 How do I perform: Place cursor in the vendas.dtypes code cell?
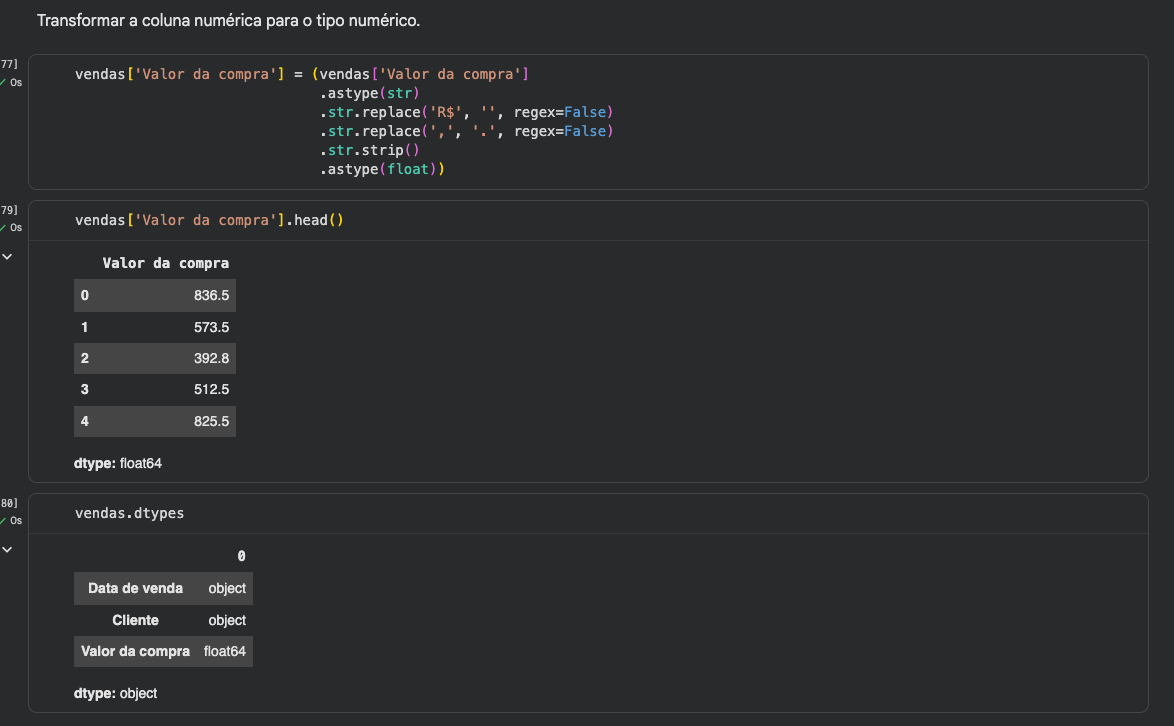(129, 513)
